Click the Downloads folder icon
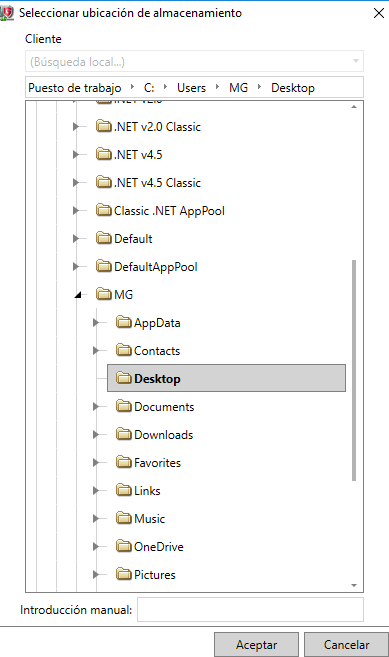 click(124, 435)
